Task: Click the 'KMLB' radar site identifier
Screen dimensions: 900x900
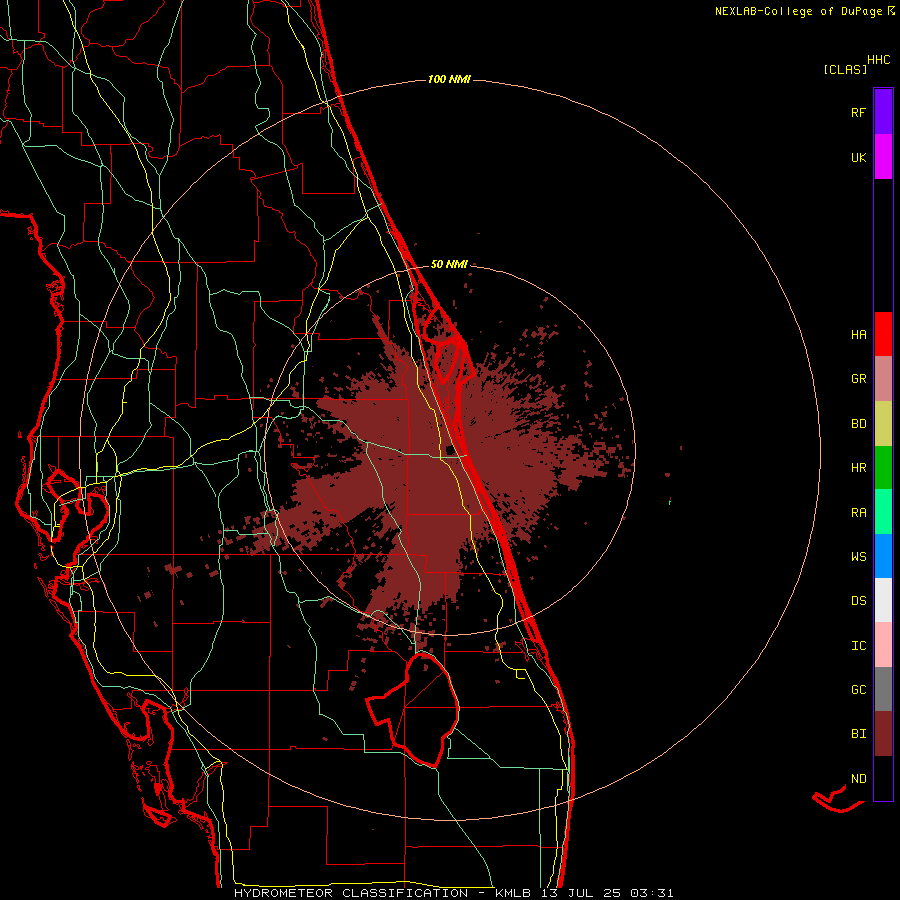Action: pos(513,893)
